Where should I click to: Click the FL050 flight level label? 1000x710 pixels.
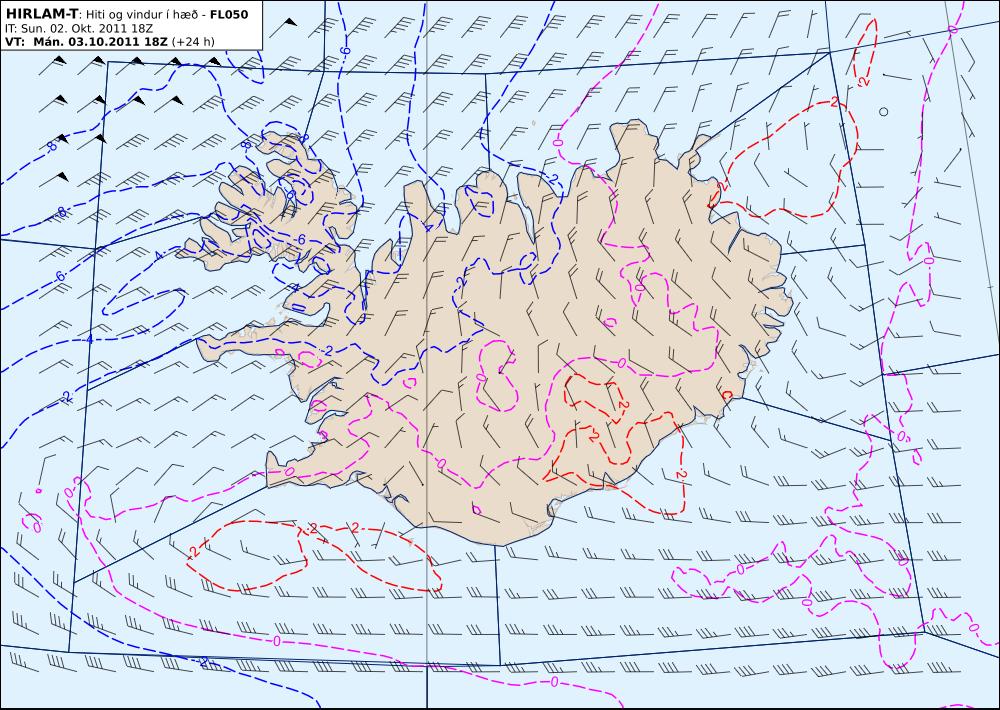(229, 14)
